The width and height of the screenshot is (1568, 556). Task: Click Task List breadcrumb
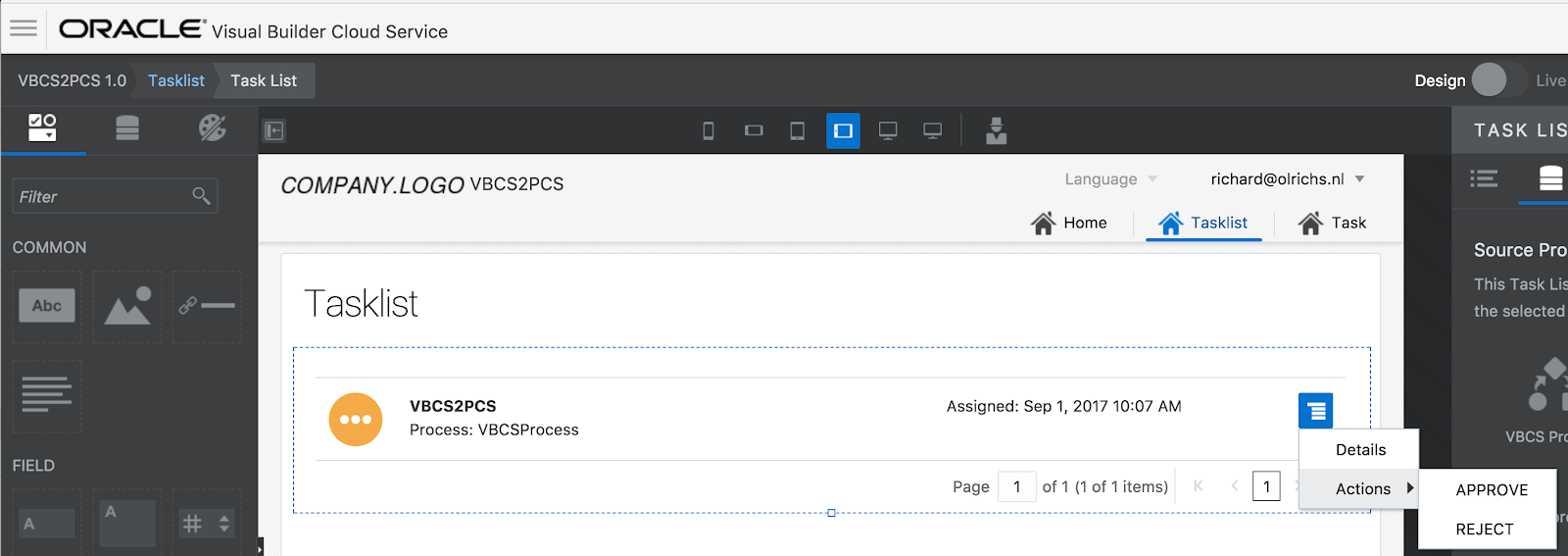point(264,80)
